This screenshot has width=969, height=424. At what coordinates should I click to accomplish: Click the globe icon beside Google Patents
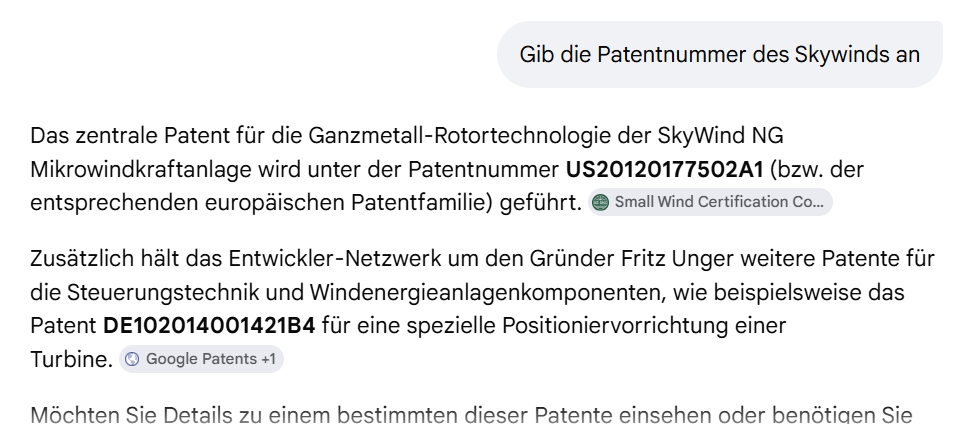tap(132, 359)
